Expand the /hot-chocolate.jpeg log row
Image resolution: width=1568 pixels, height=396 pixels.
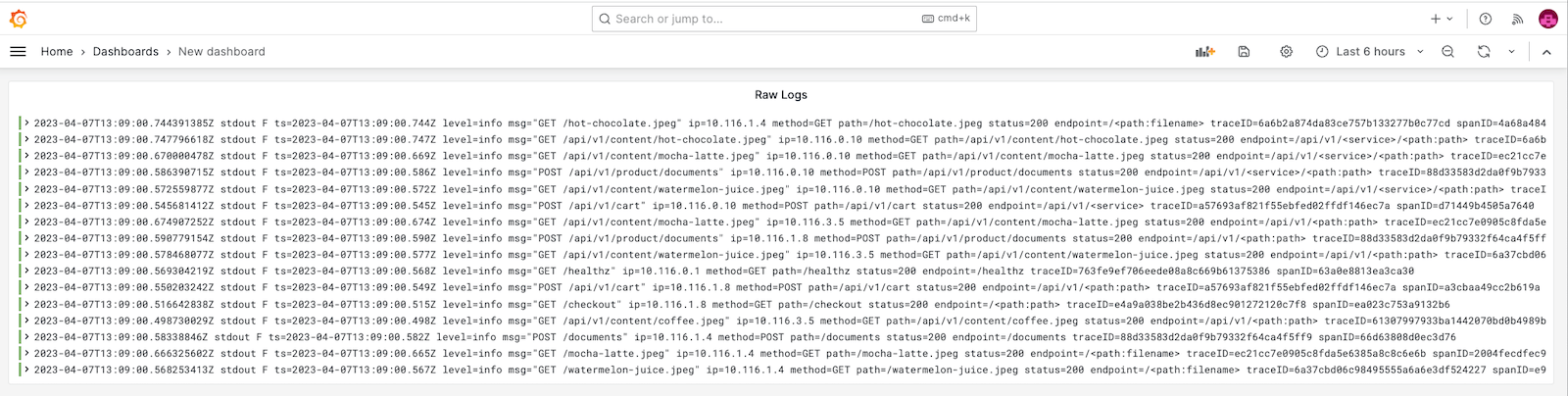tap(27, 124)
